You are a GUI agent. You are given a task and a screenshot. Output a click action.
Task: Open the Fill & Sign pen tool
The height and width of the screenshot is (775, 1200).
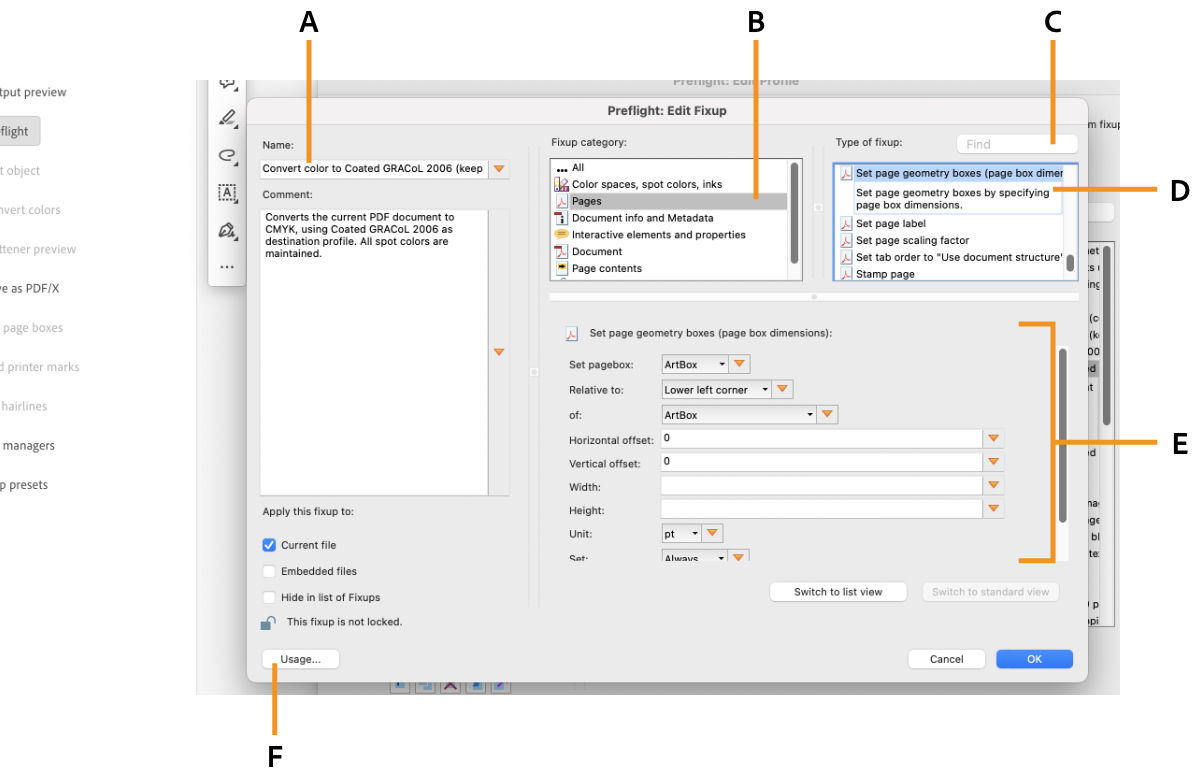(x=227, y=229)
